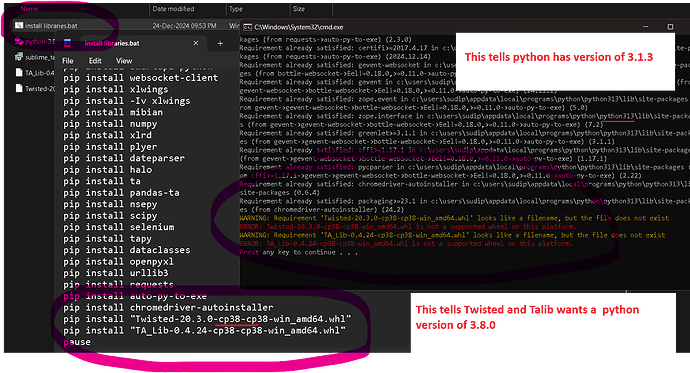Click the packaging>=23.1 requirement line in cmd
690x373 pixels.
coord(465,201)
